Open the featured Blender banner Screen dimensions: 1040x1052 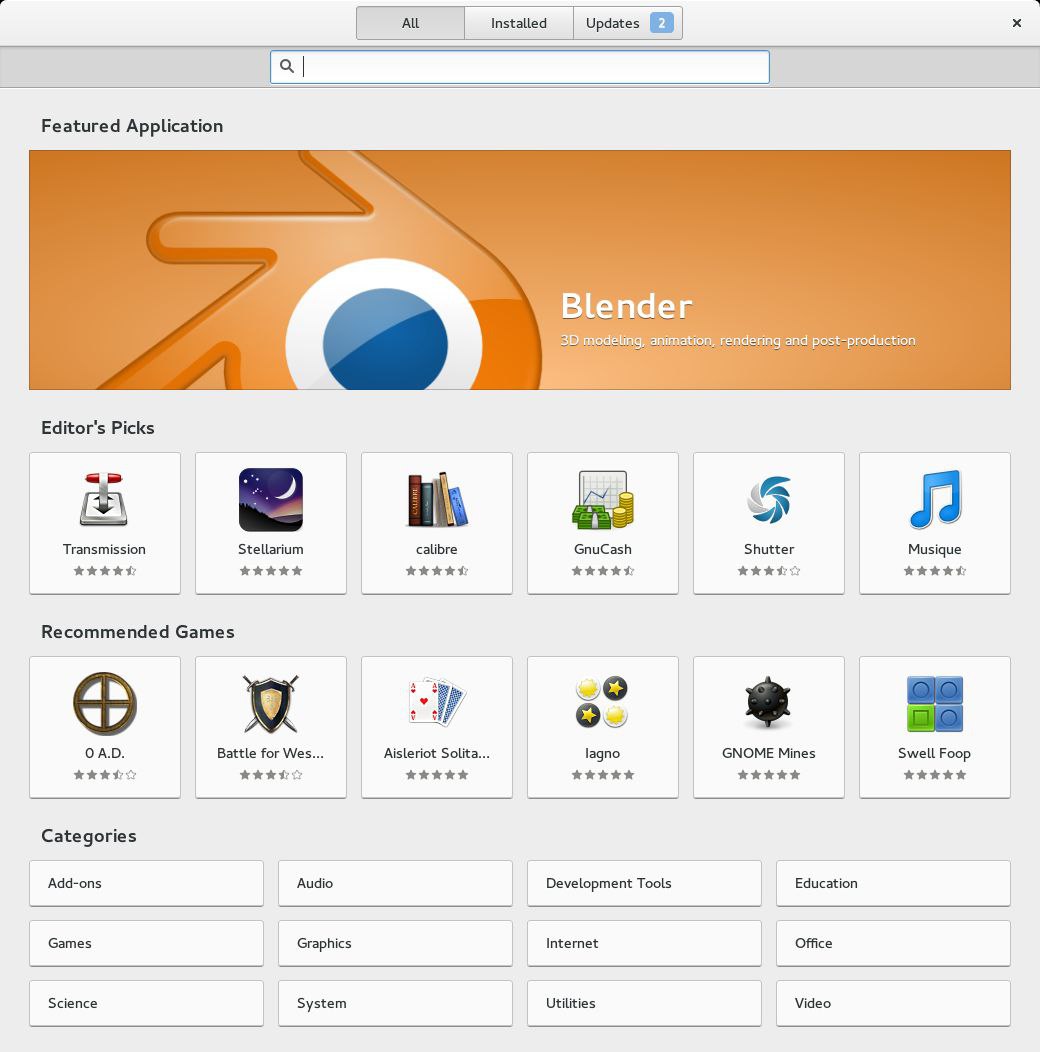click(x=520, y=270)
